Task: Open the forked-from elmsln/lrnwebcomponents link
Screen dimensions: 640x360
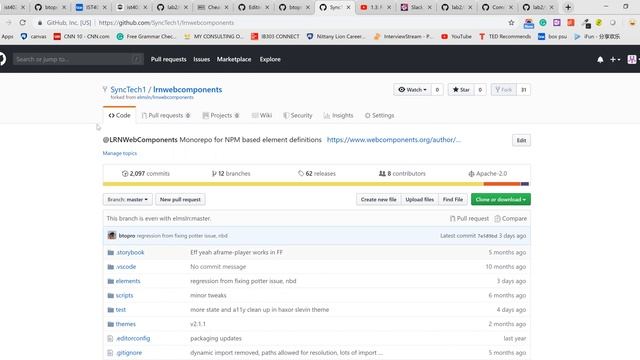Action: click(x=165, y=98)
